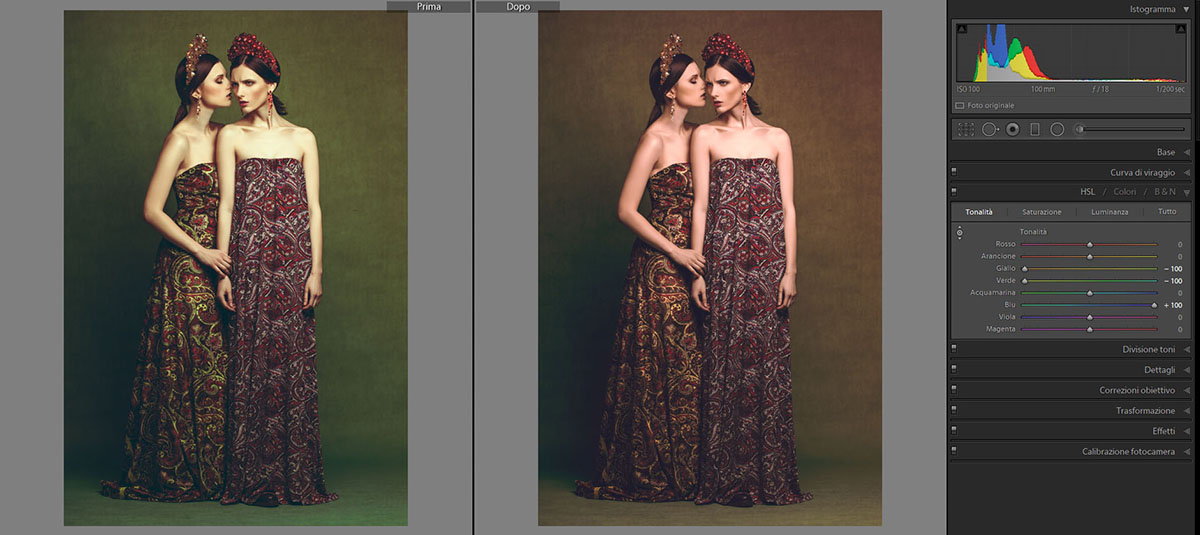Switch to B & N mode
The height and width of the screenshot is (535, 1200).
click(x=1165, y=192)
